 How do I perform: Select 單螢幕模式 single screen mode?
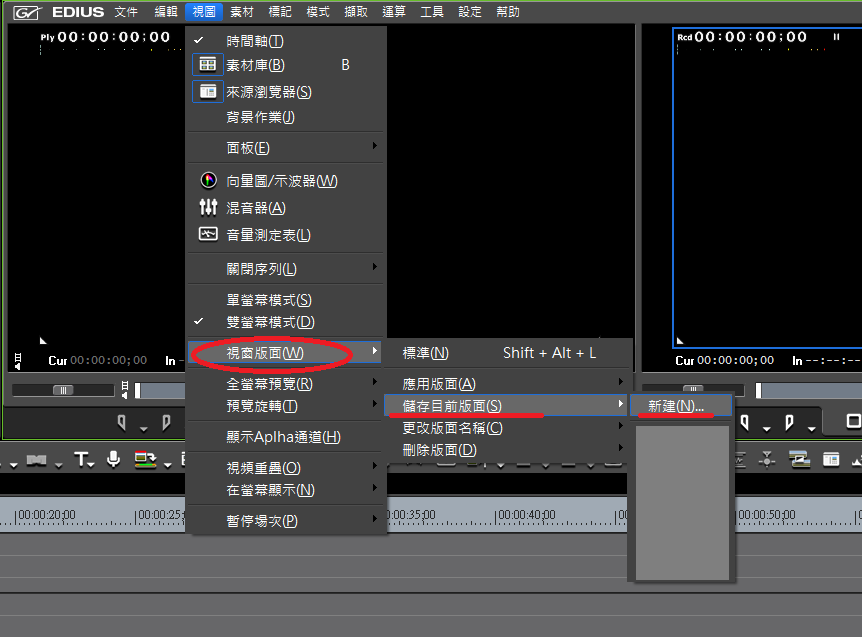click(269, 300)
